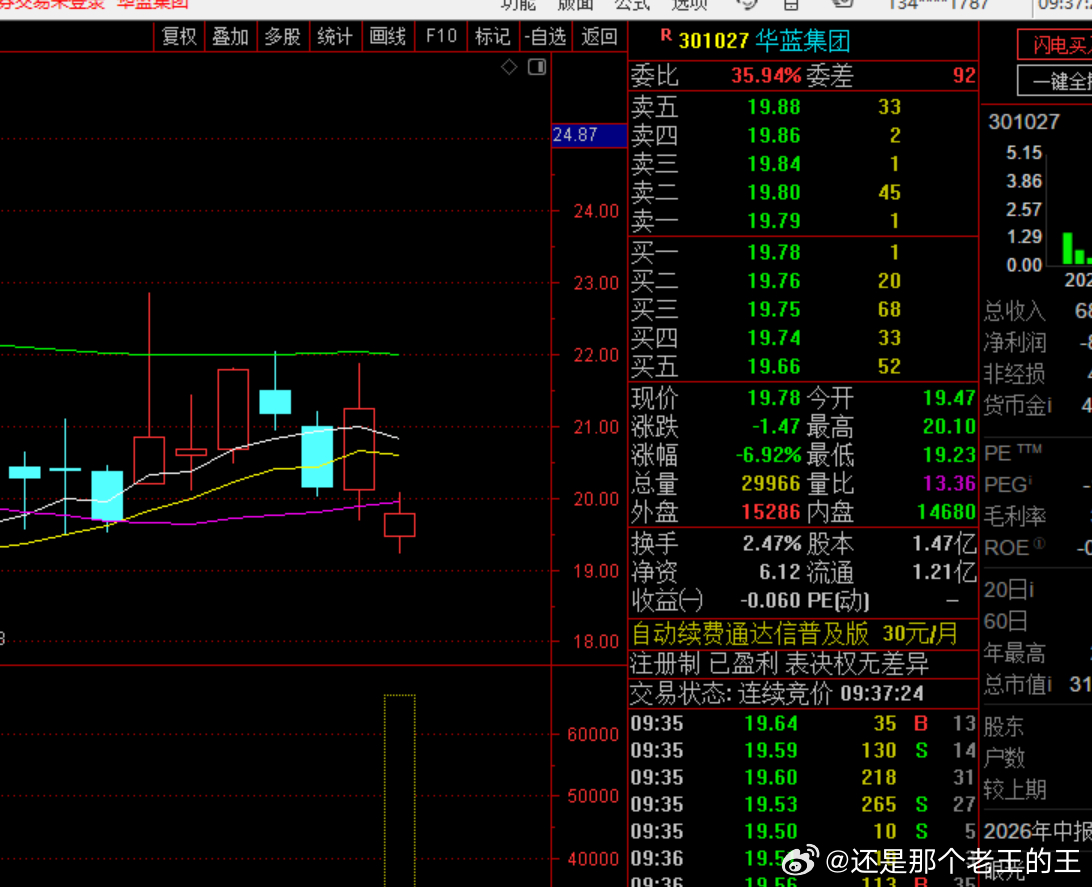
Task: Click the 涨幅 value -6.92%
Action: pos(769,455)
